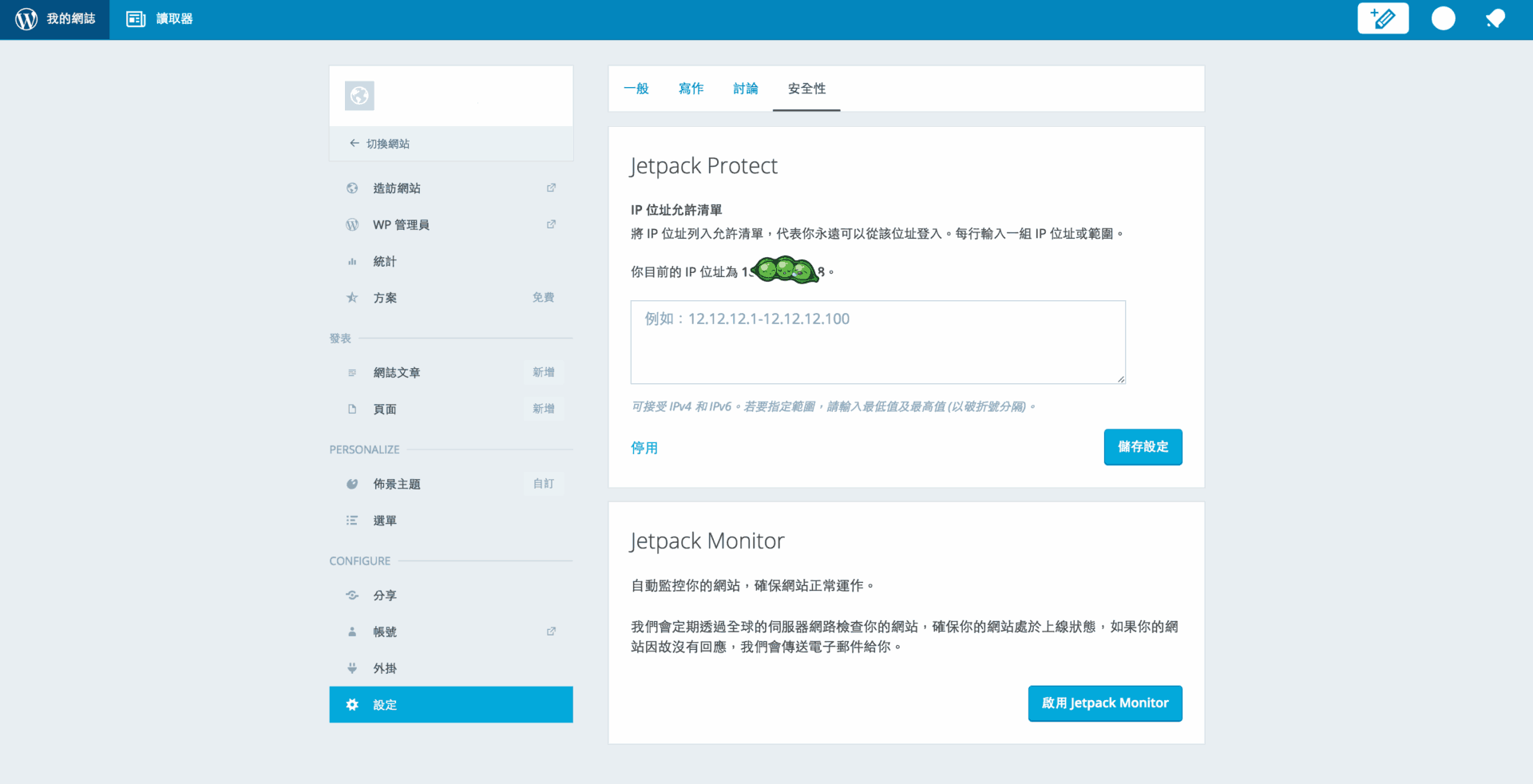This screenshot has width=1533, height=784.
Task: Click the star icon next to 方案
Action: click(352, 298)
